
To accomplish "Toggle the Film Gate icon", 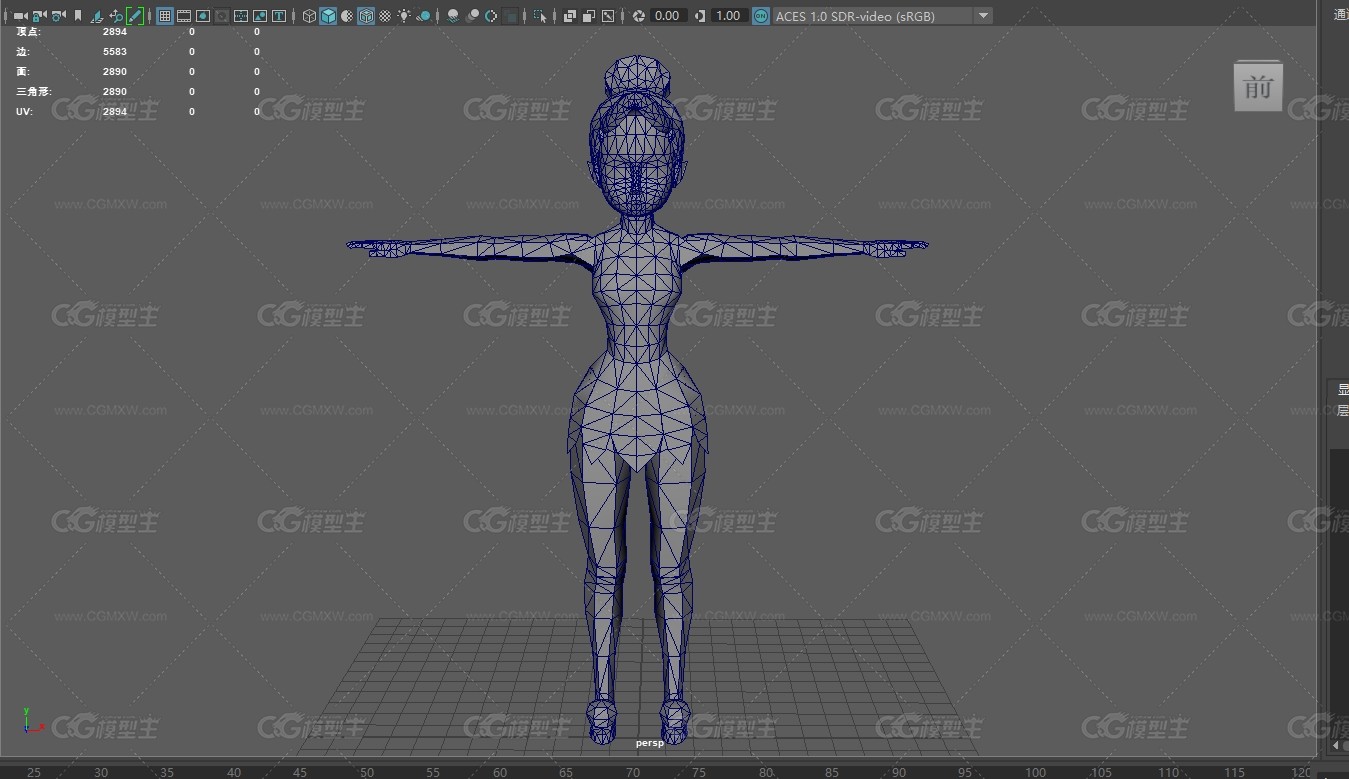I will click(184, 16).
